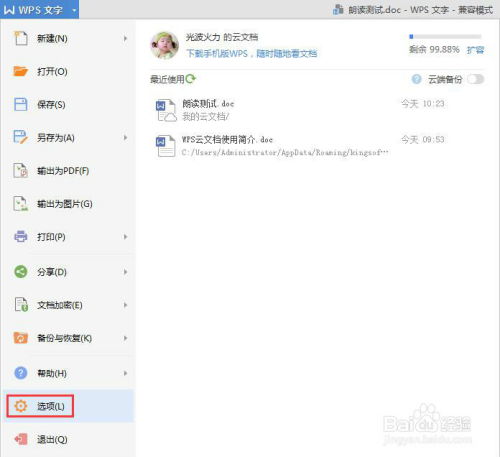Click the Save As pencil icon
The image size is (500, 457).
[x=21, y=137]
